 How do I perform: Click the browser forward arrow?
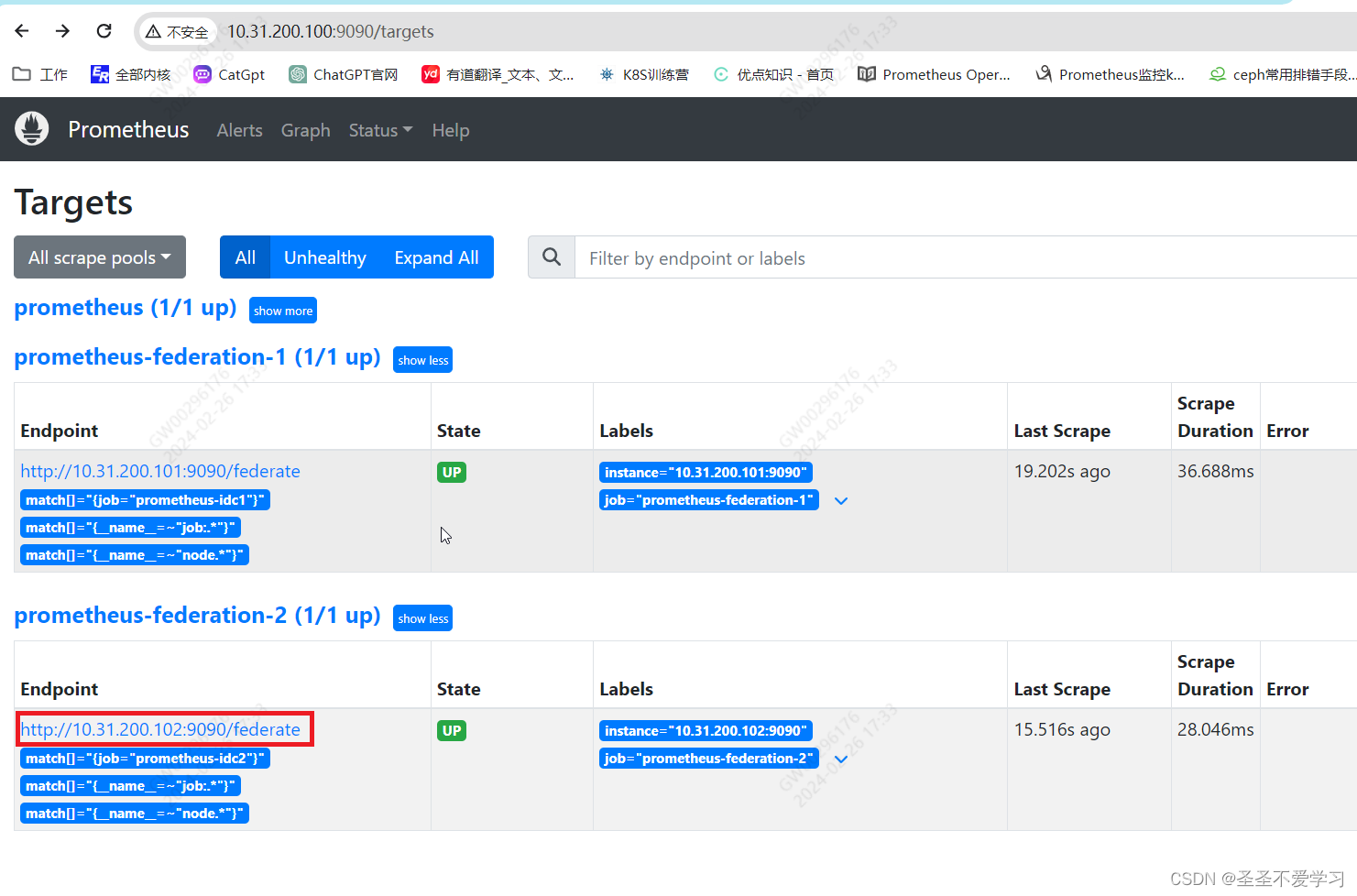pos(62,31)
